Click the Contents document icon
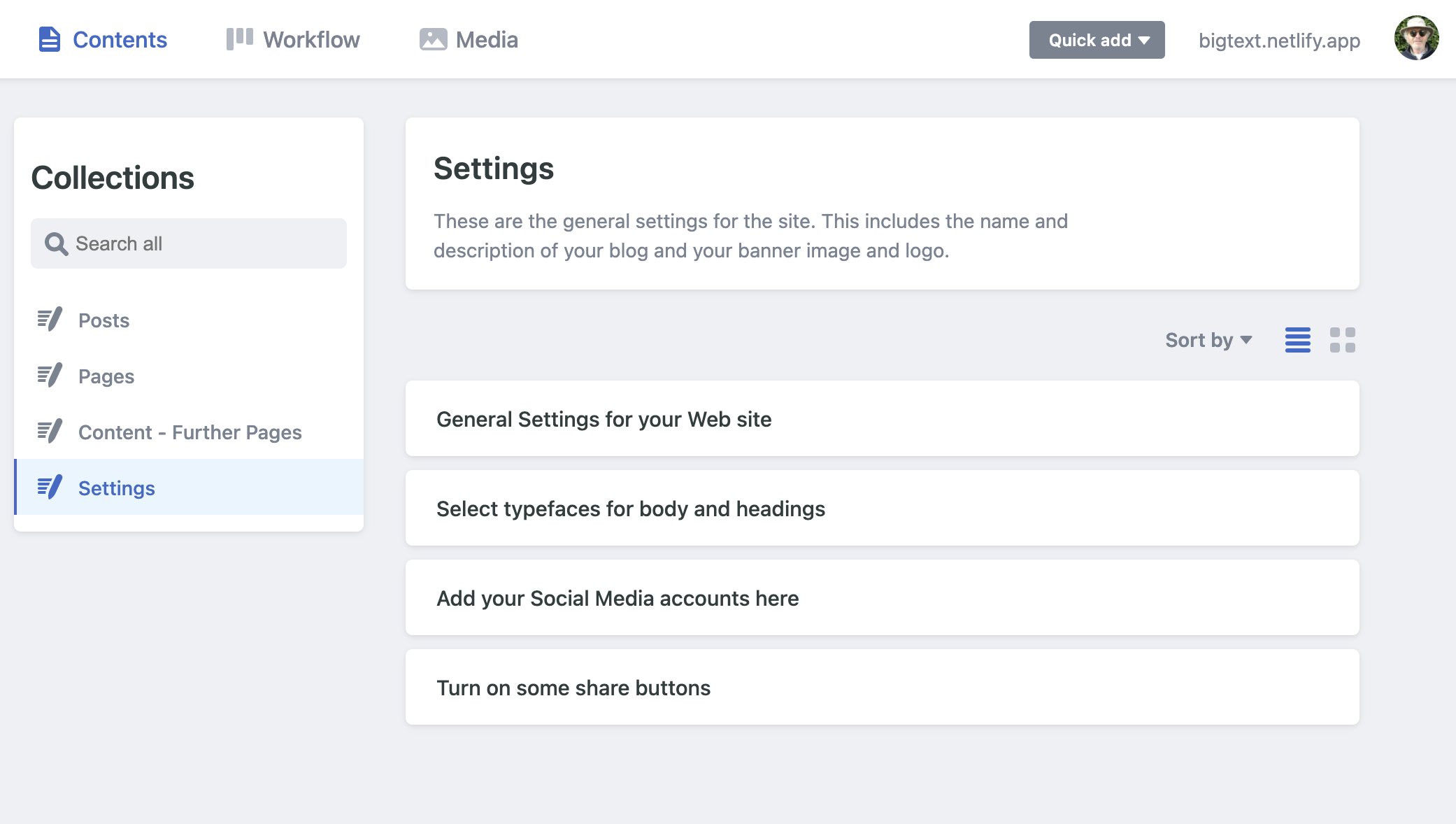 (49, 39)
